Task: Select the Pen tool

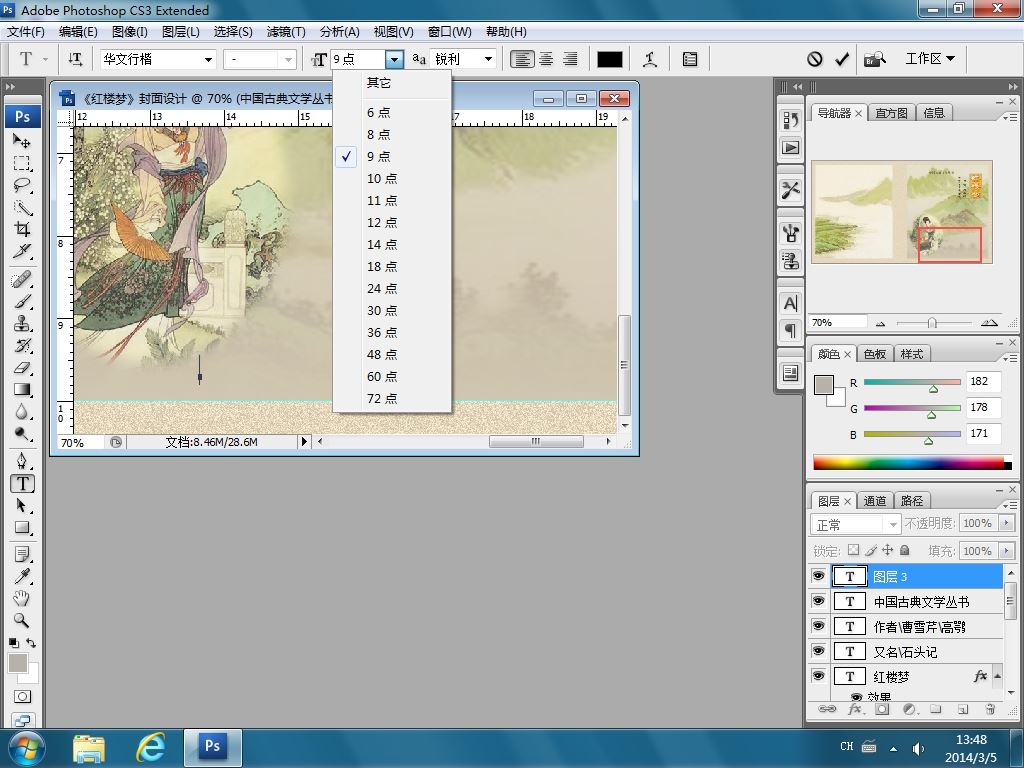Action: (x=22, y=462)
